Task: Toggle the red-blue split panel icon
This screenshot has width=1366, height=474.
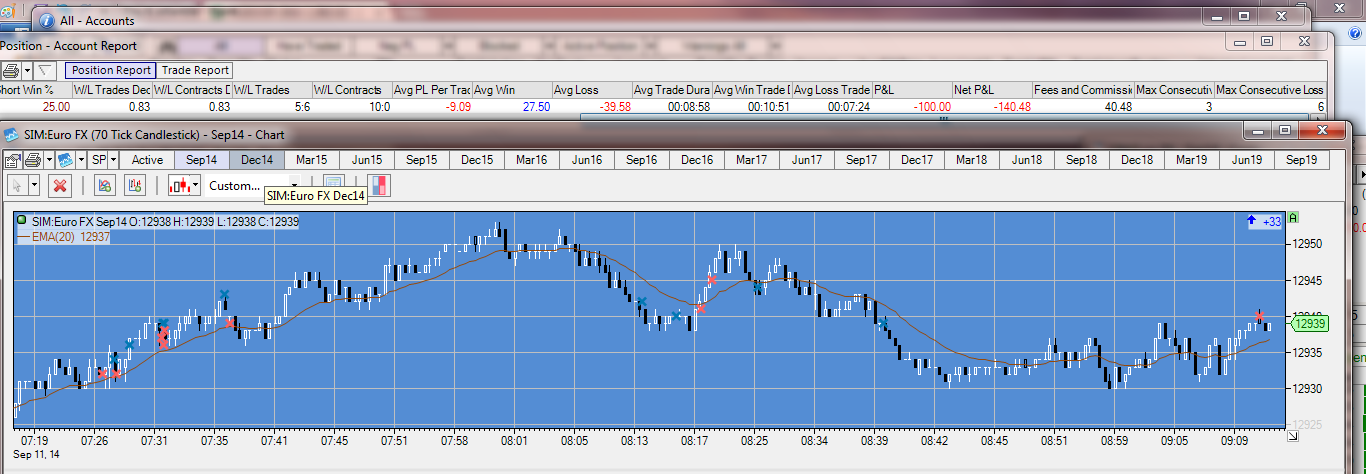Action: click(x=380, y=185)
